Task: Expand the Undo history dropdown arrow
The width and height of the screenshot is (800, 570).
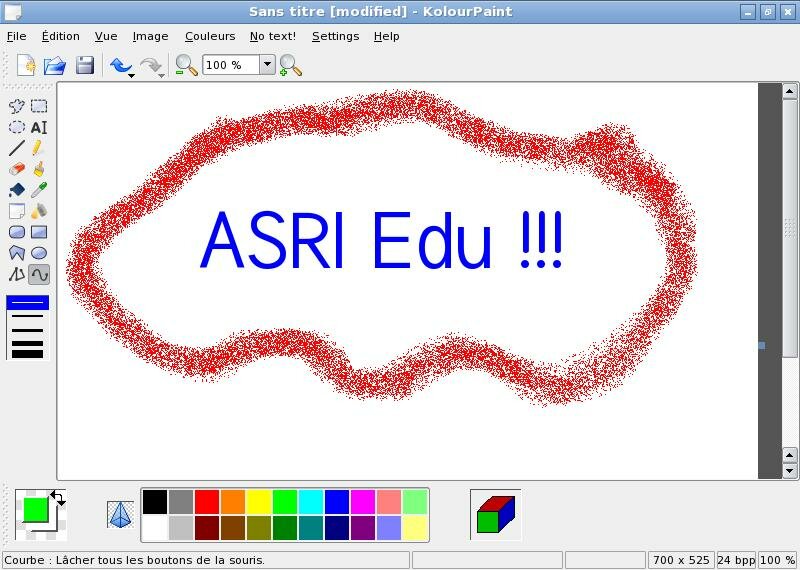Action: pyautogui.click(x=131, y=76)
